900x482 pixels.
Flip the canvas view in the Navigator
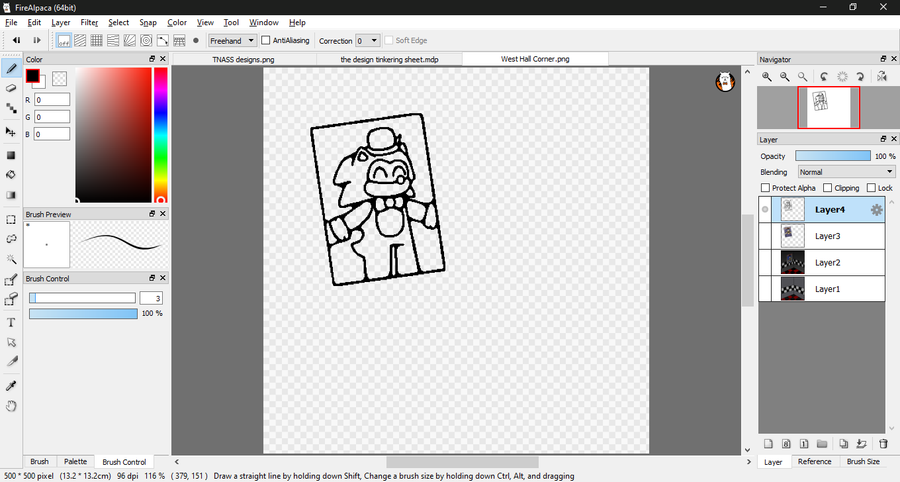882,76
